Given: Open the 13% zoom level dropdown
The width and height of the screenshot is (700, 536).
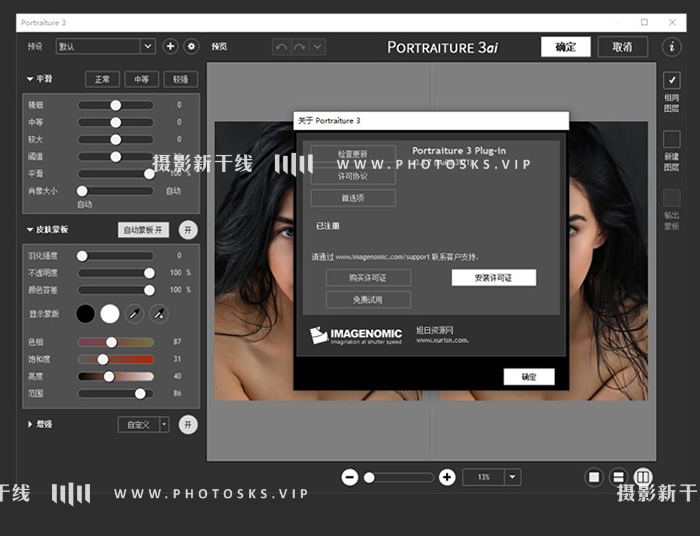Looking at the screenshot, I should (512, 477).
